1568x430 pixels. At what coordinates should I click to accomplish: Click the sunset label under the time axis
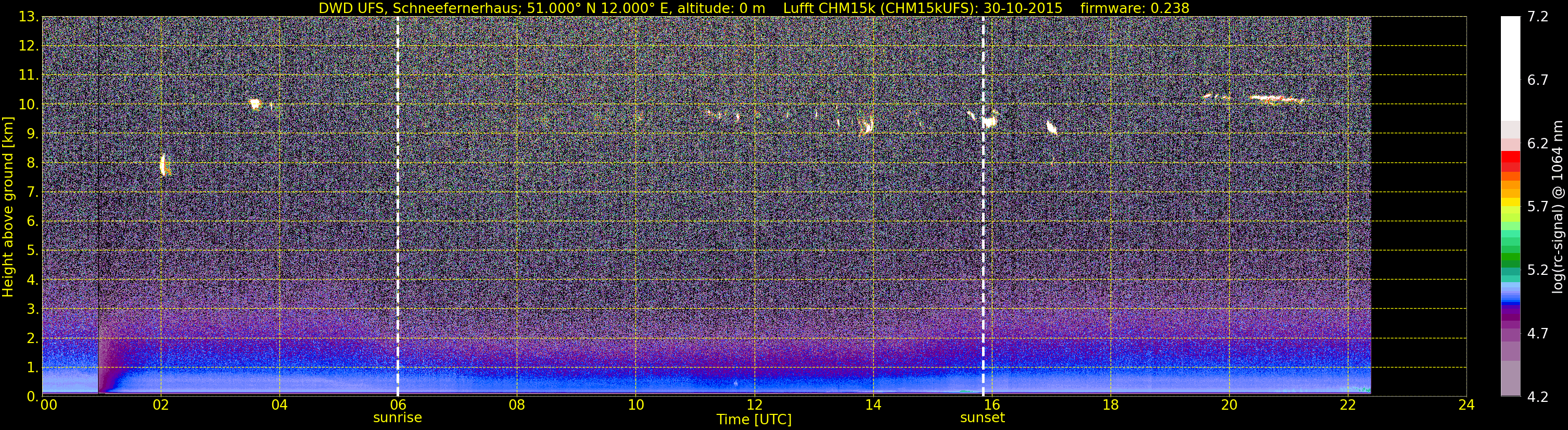pyautogui.click(x=983, y=418)
